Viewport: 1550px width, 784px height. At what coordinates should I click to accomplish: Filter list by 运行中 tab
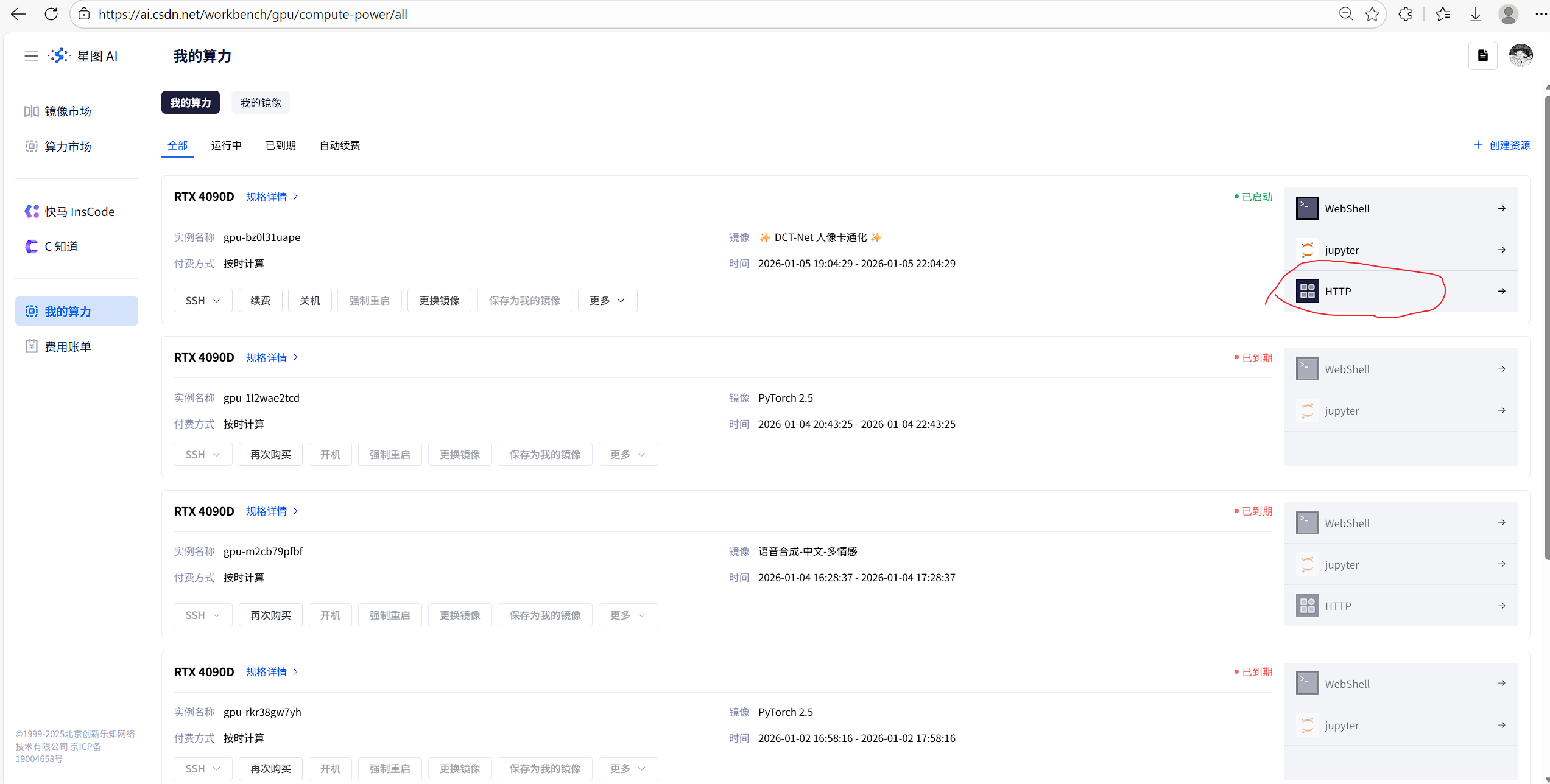tap(226, 145)
